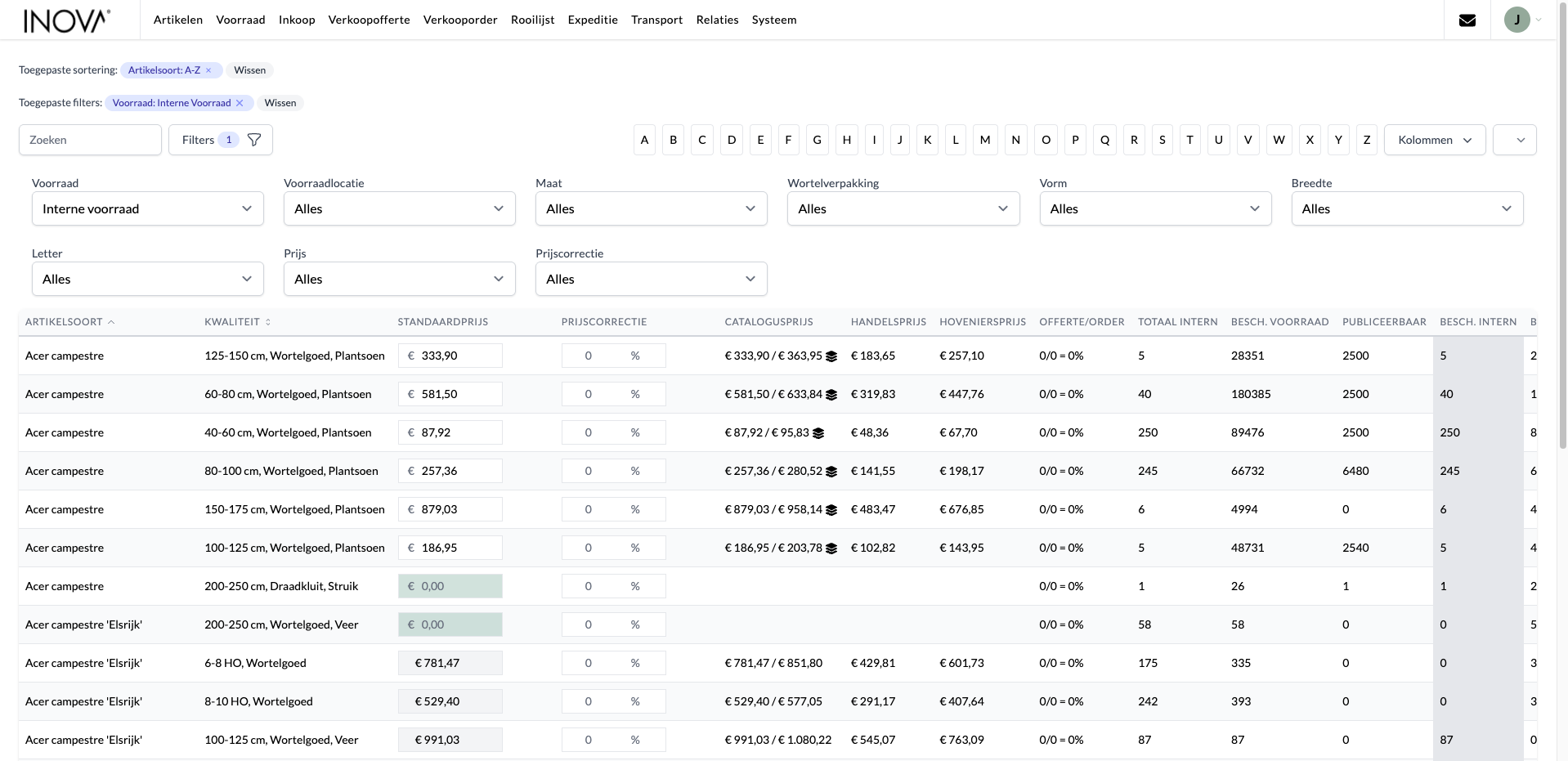The width and height of the screenshot is (1568, 761).
Task: Click the stack icon beside € 95,83
Action: 818,433
